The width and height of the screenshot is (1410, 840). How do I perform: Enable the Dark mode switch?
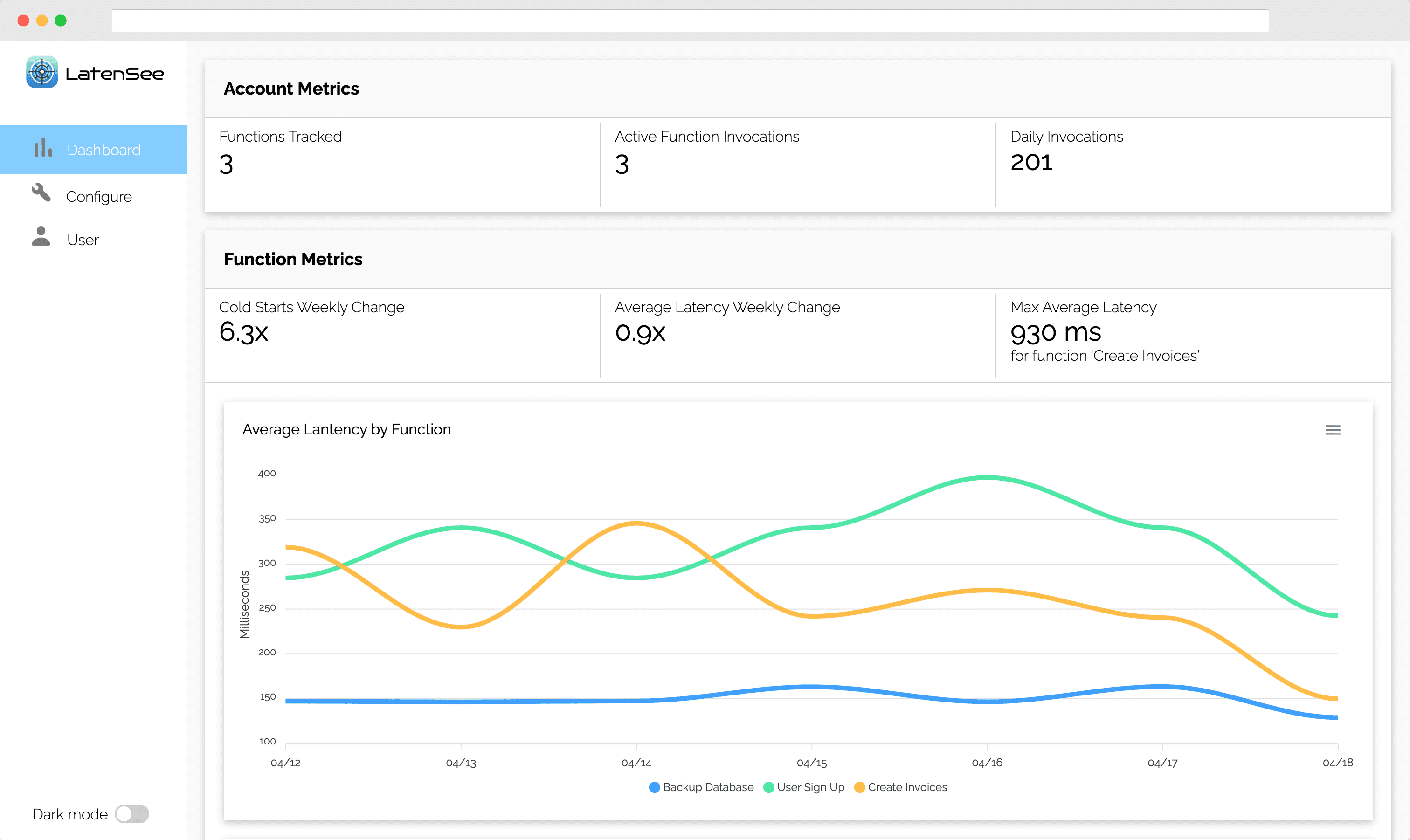[x=132, y=814]
